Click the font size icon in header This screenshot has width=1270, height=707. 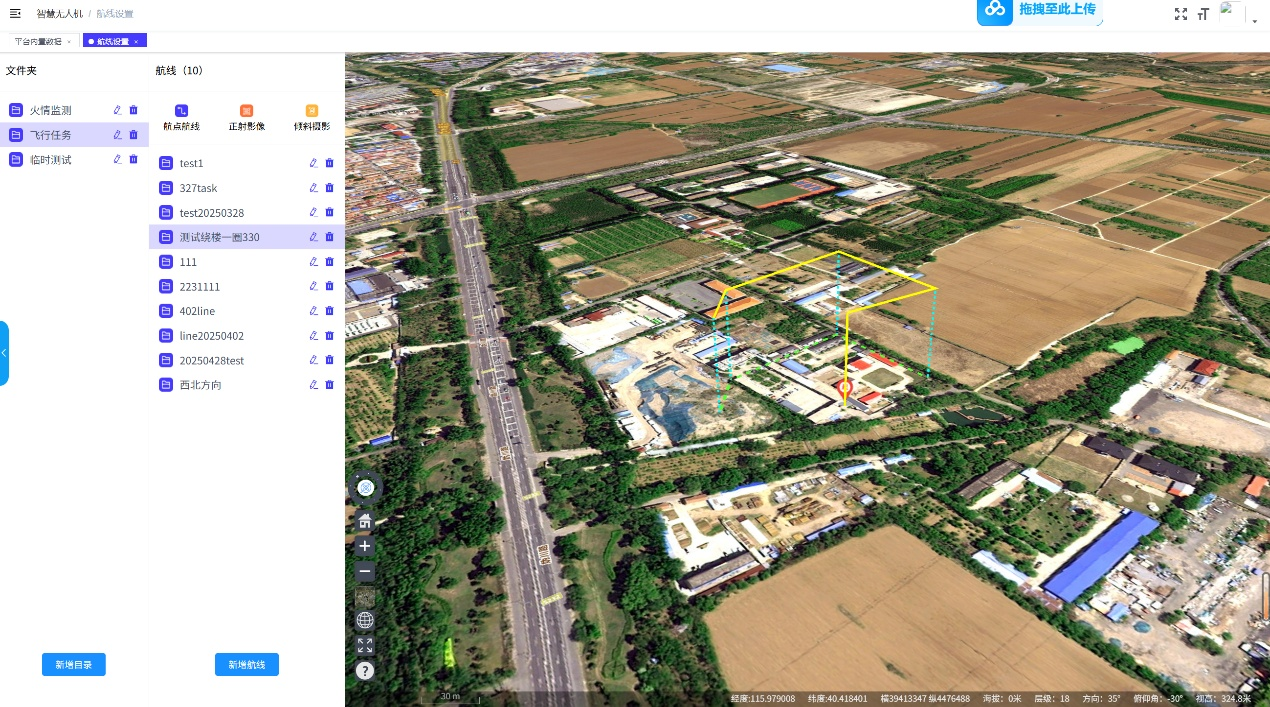pyautogui.click(x=1203, y=14)
